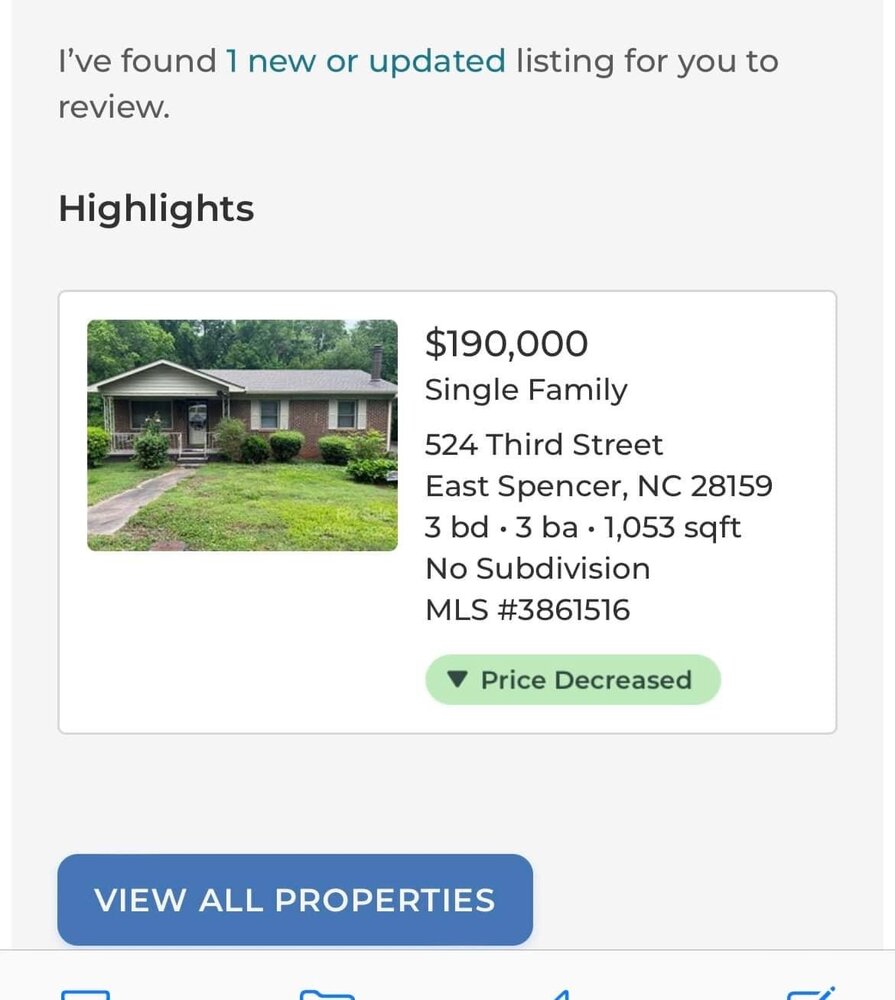Click the green Price Decreased badge
Screen dimensions: 895x1000
573,680
